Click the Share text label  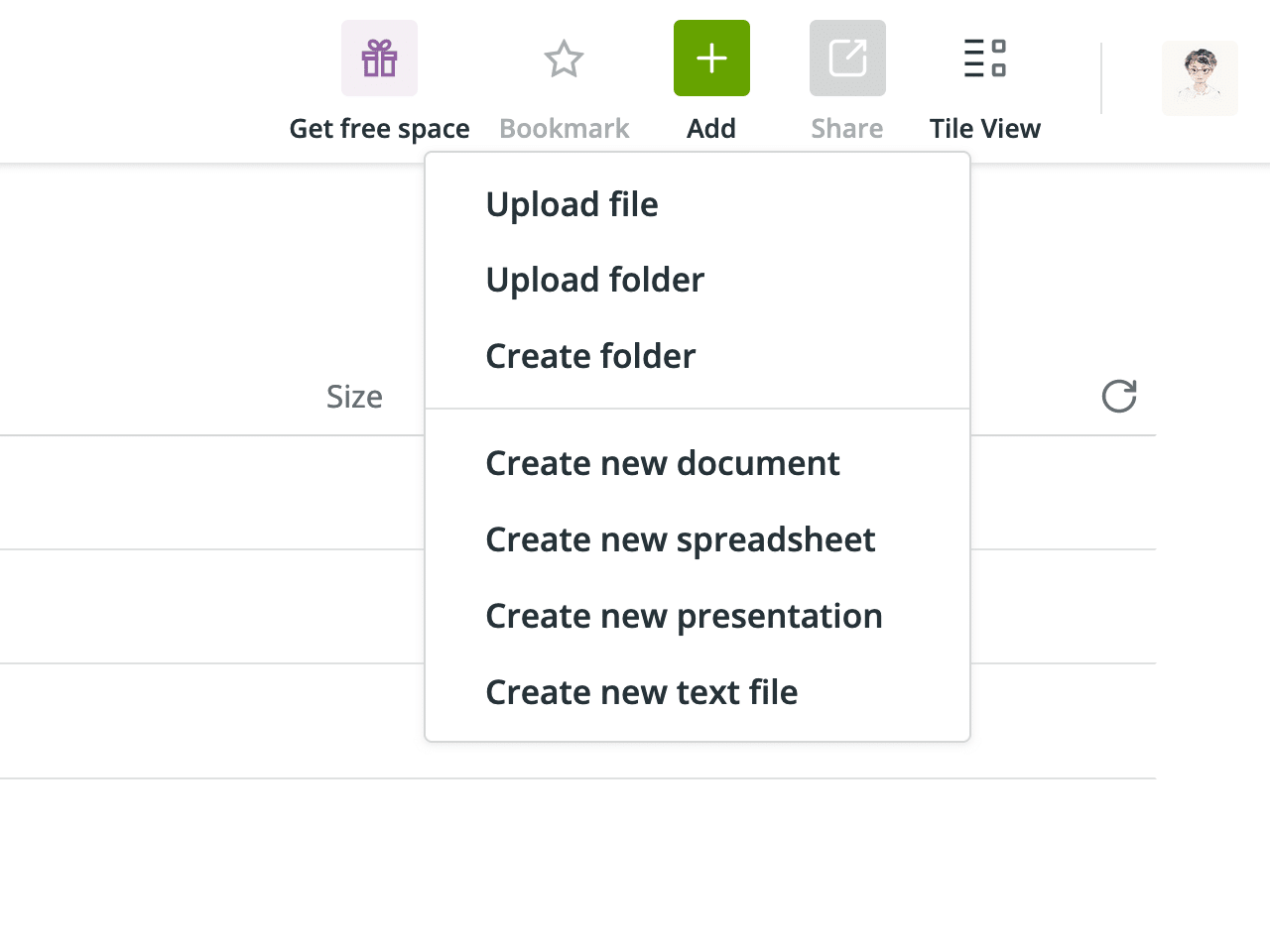tap(847, 129)
